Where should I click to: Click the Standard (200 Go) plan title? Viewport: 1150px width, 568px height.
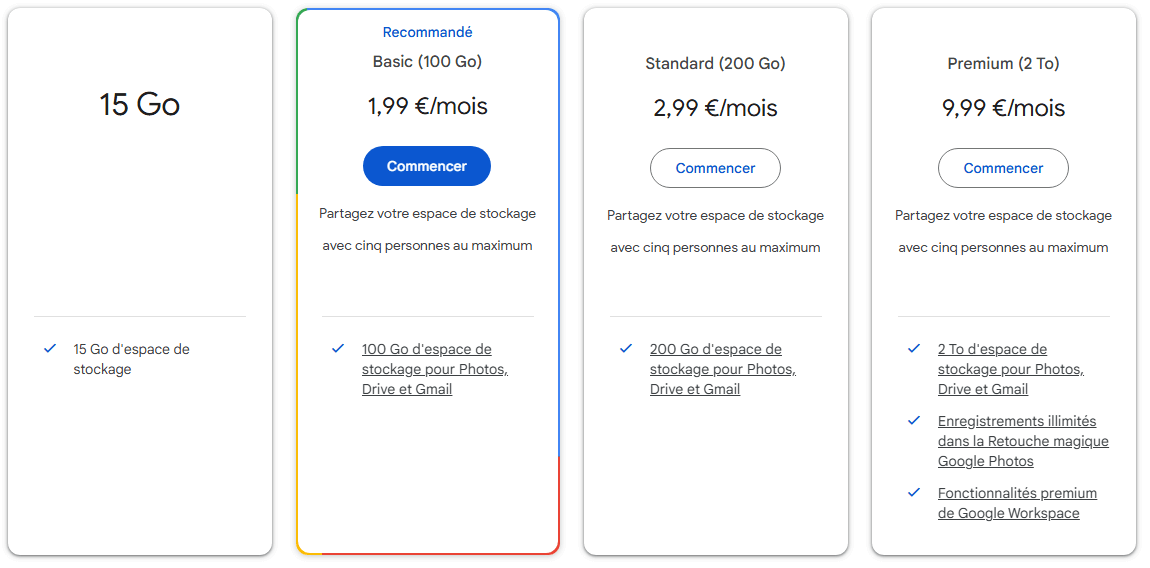click(x=715, y=64)
